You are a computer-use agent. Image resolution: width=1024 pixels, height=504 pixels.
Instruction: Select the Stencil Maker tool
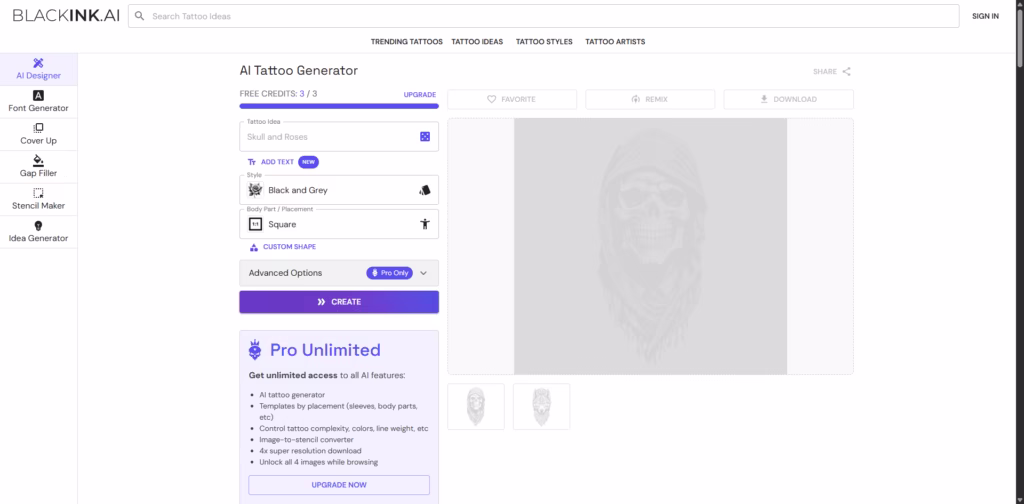pyautogui.click(x=38, y=199)
